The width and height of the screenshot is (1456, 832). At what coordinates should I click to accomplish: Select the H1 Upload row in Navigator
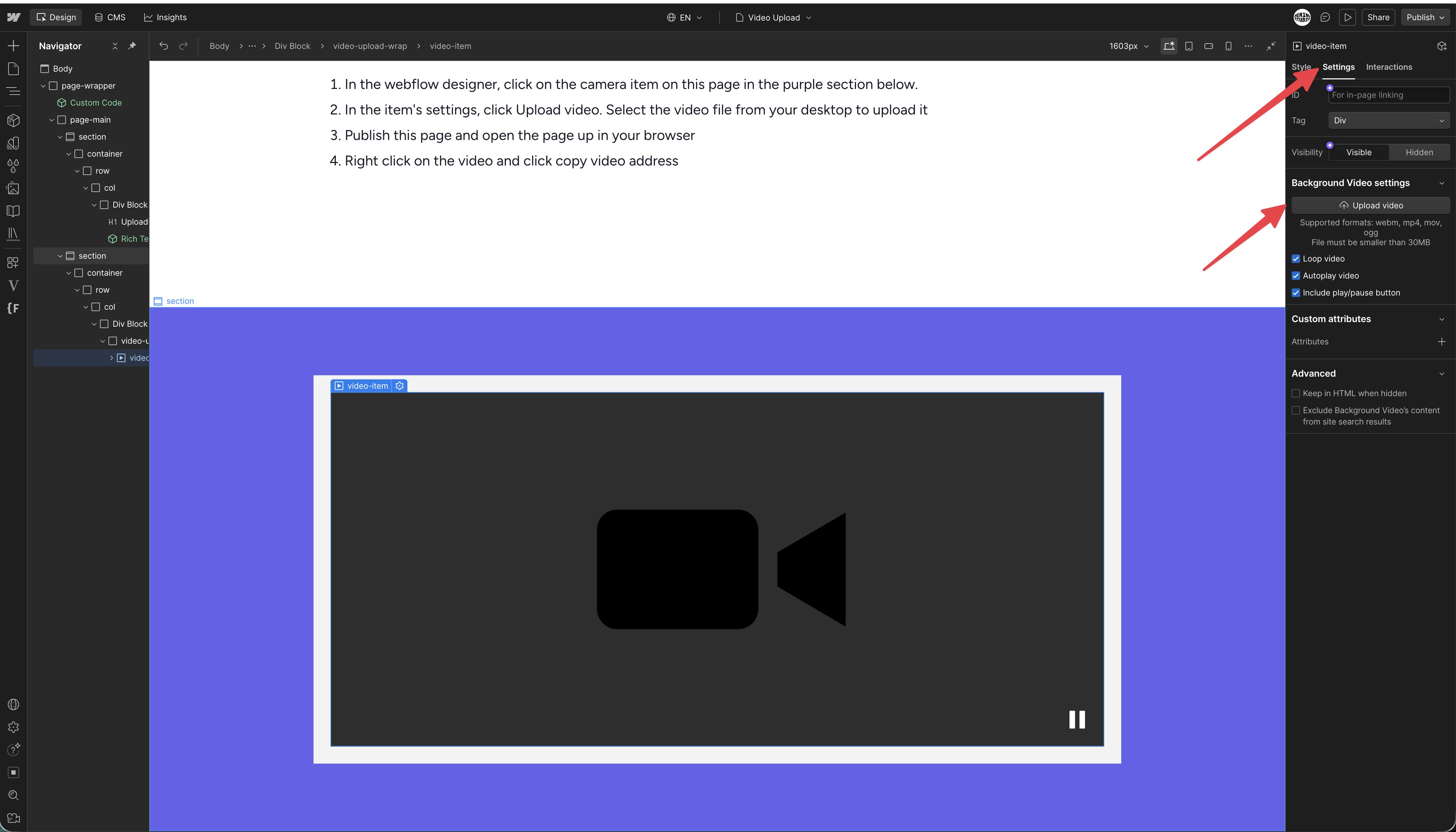[x=128, y=222]
